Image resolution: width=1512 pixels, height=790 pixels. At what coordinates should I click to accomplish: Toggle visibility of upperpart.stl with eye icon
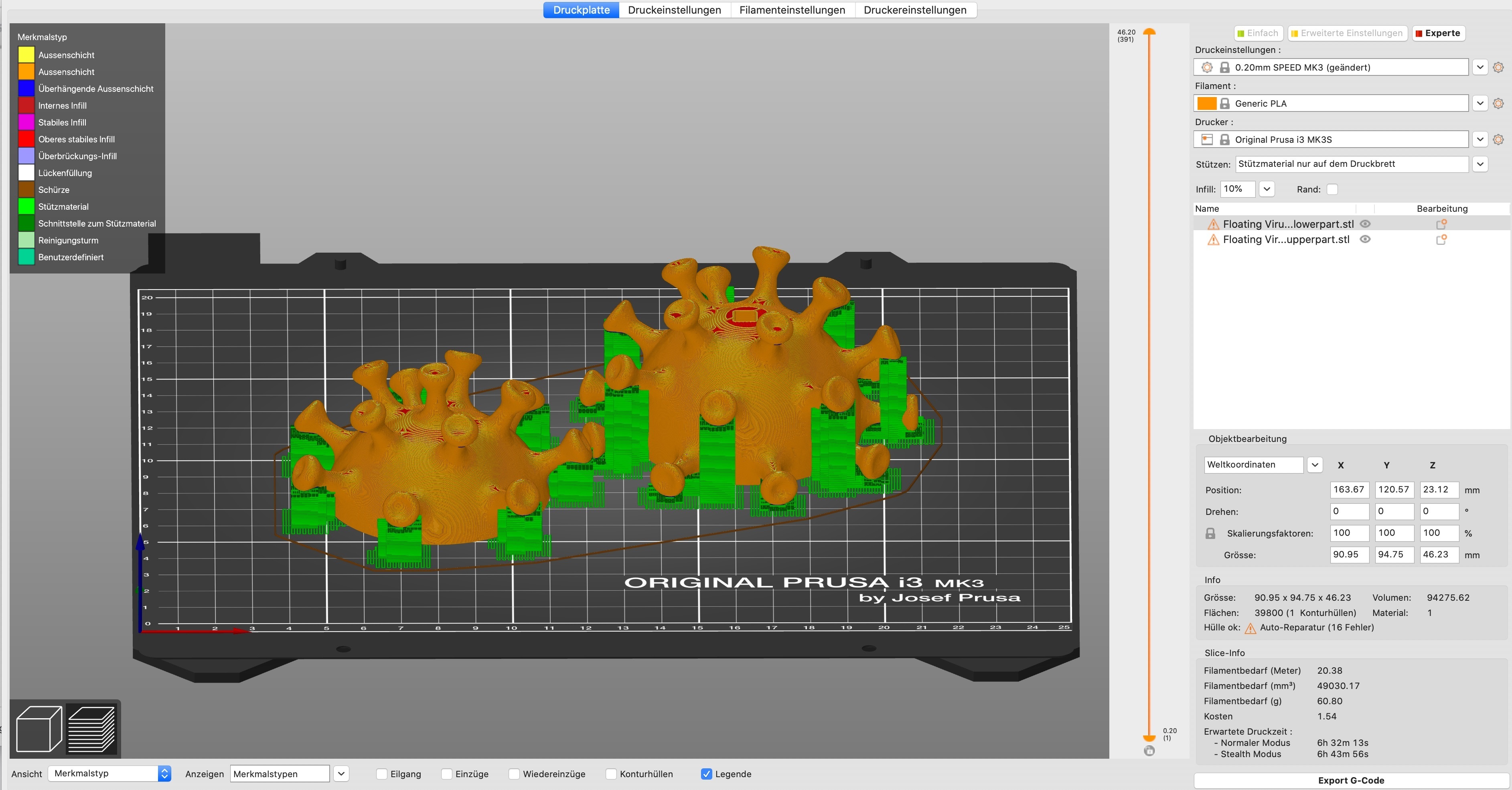point(1365,239)
